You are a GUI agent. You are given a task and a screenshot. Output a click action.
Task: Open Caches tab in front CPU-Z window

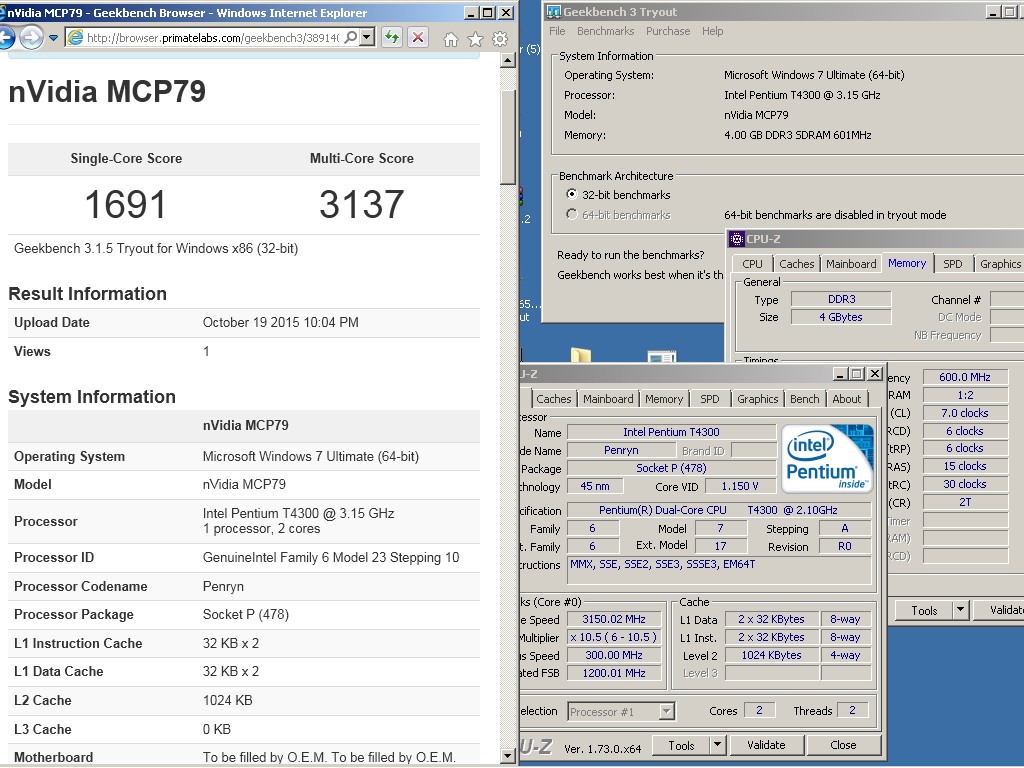[554, 399]
